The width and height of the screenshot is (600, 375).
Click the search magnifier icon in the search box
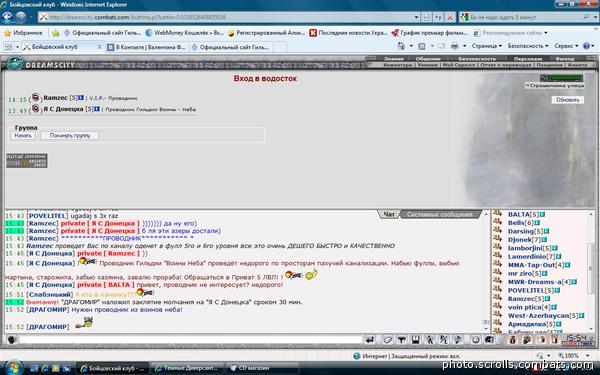586,17
